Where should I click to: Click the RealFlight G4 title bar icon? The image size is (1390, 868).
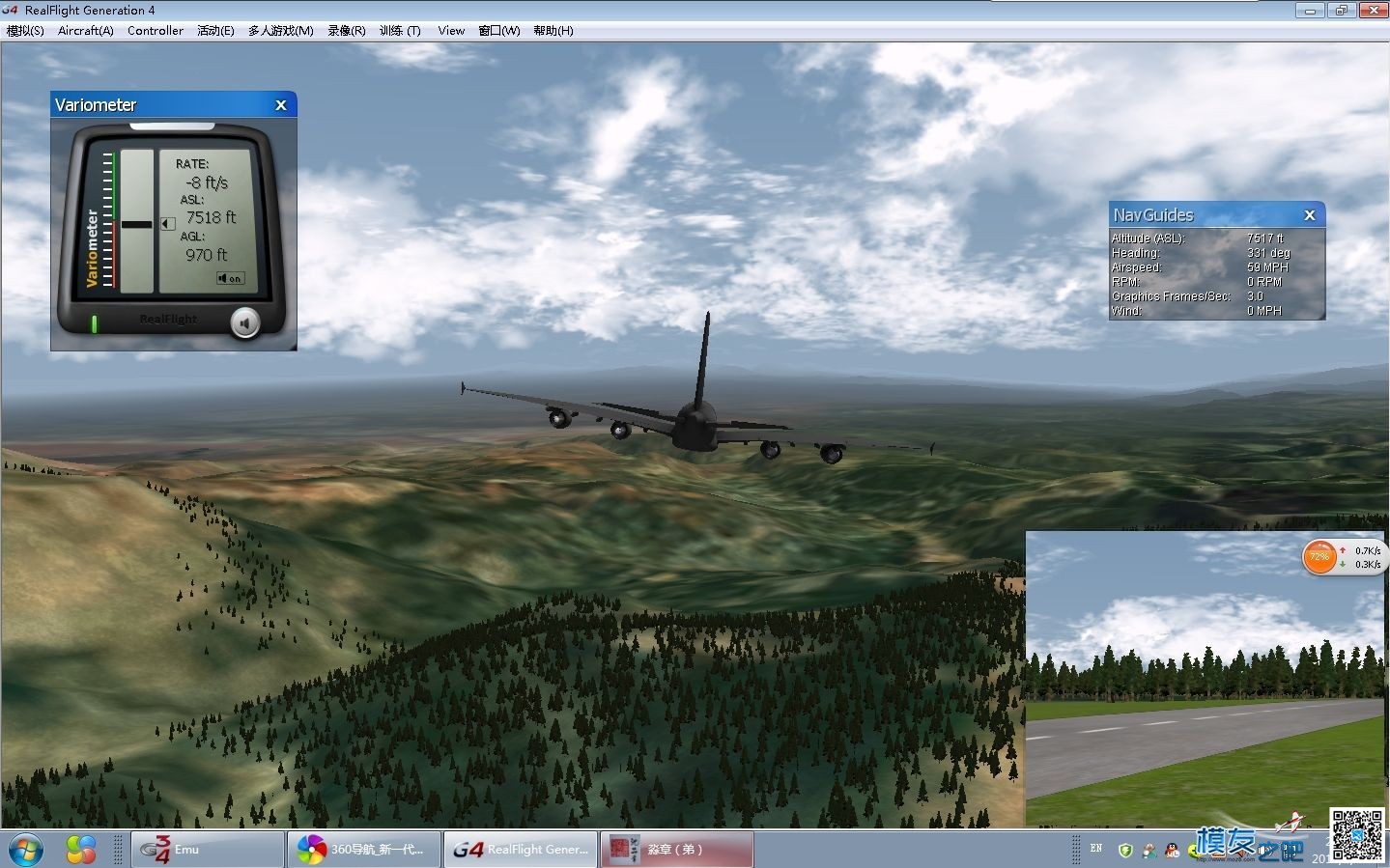[11, 10]
